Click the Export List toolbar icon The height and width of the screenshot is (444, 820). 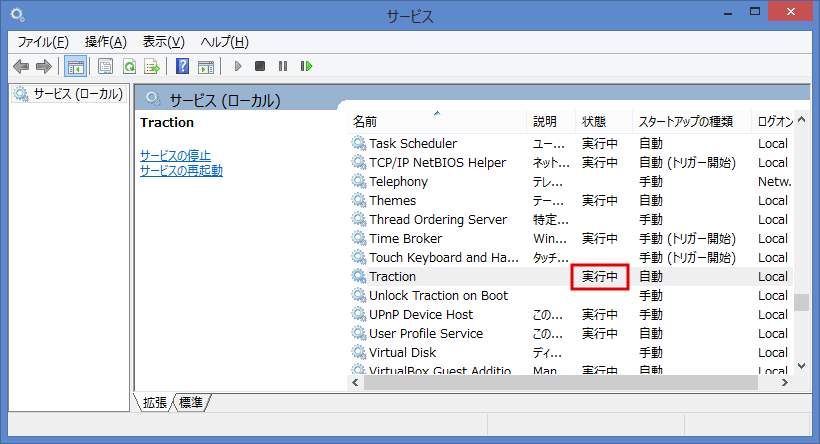pos(152,66)
